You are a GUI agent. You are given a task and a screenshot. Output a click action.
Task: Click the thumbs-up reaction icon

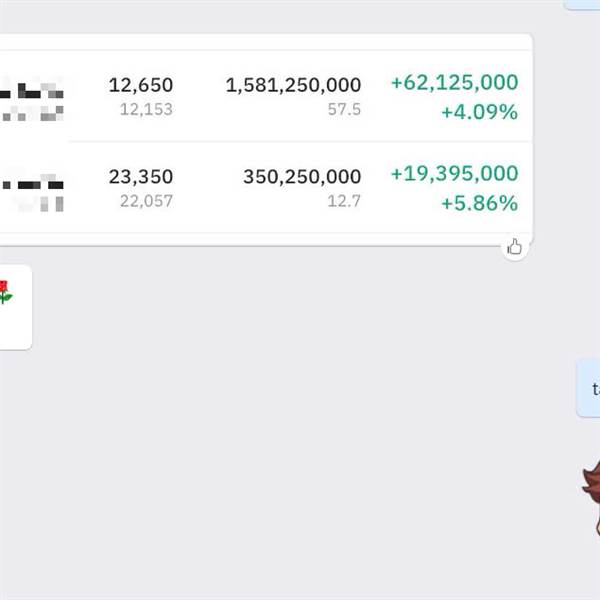514,247
